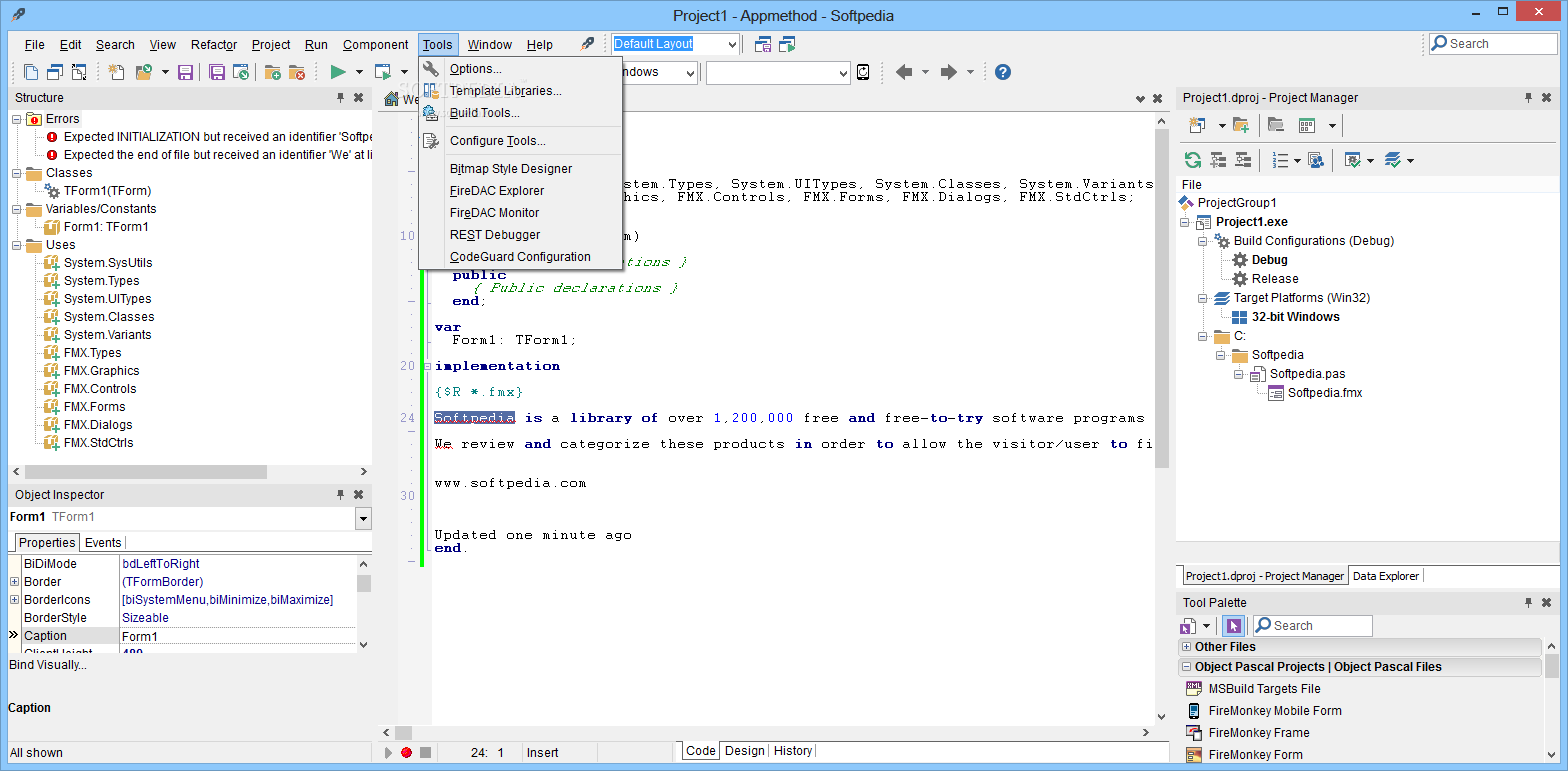The height and width of the screenshot is (771, 1568).
Task: Select Softpedia.fmx in the project tree
Action: click(x=1324, y=393)
